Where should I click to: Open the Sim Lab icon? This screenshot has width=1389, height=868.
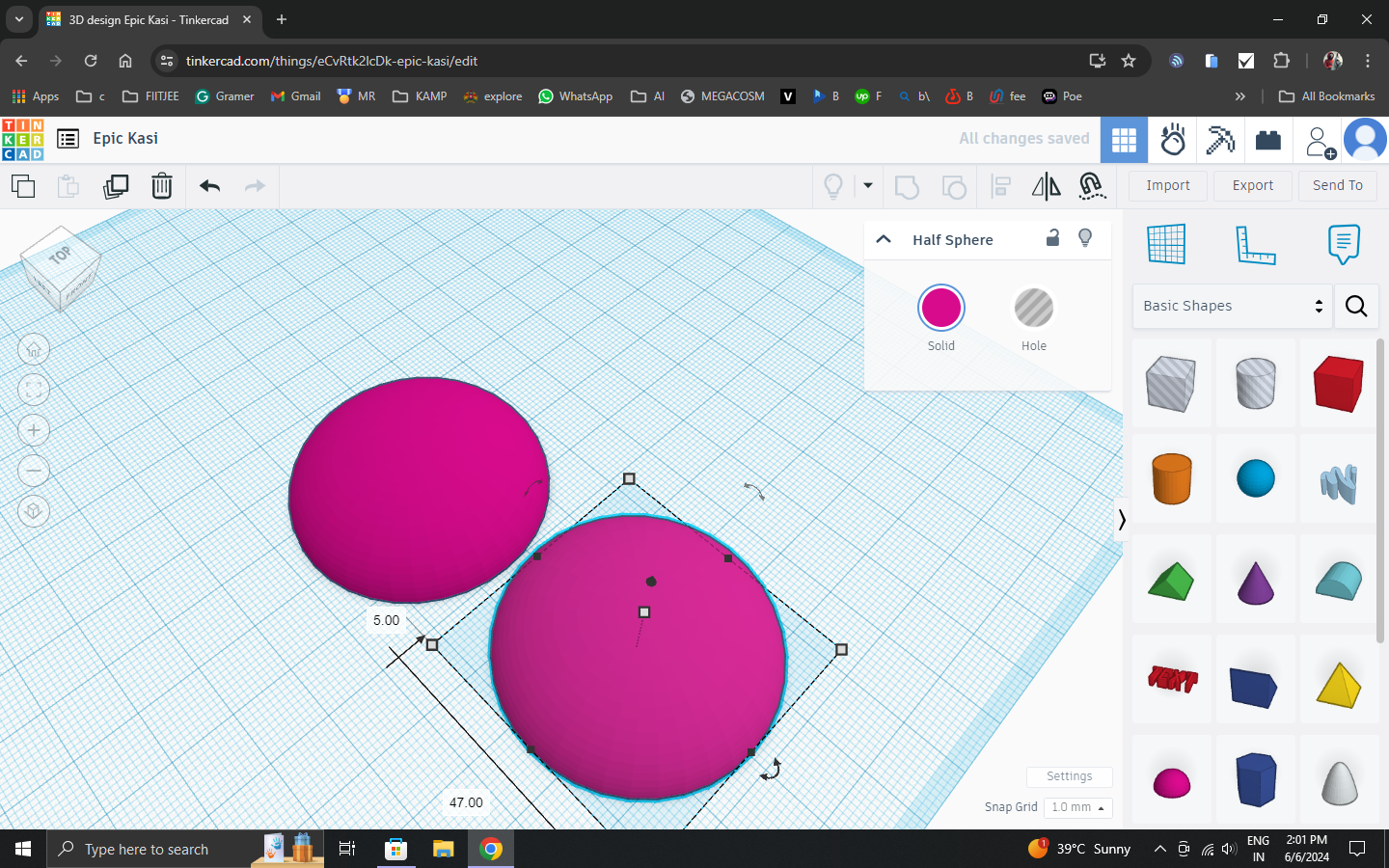pyautogui.click(x=1173, y=141)
